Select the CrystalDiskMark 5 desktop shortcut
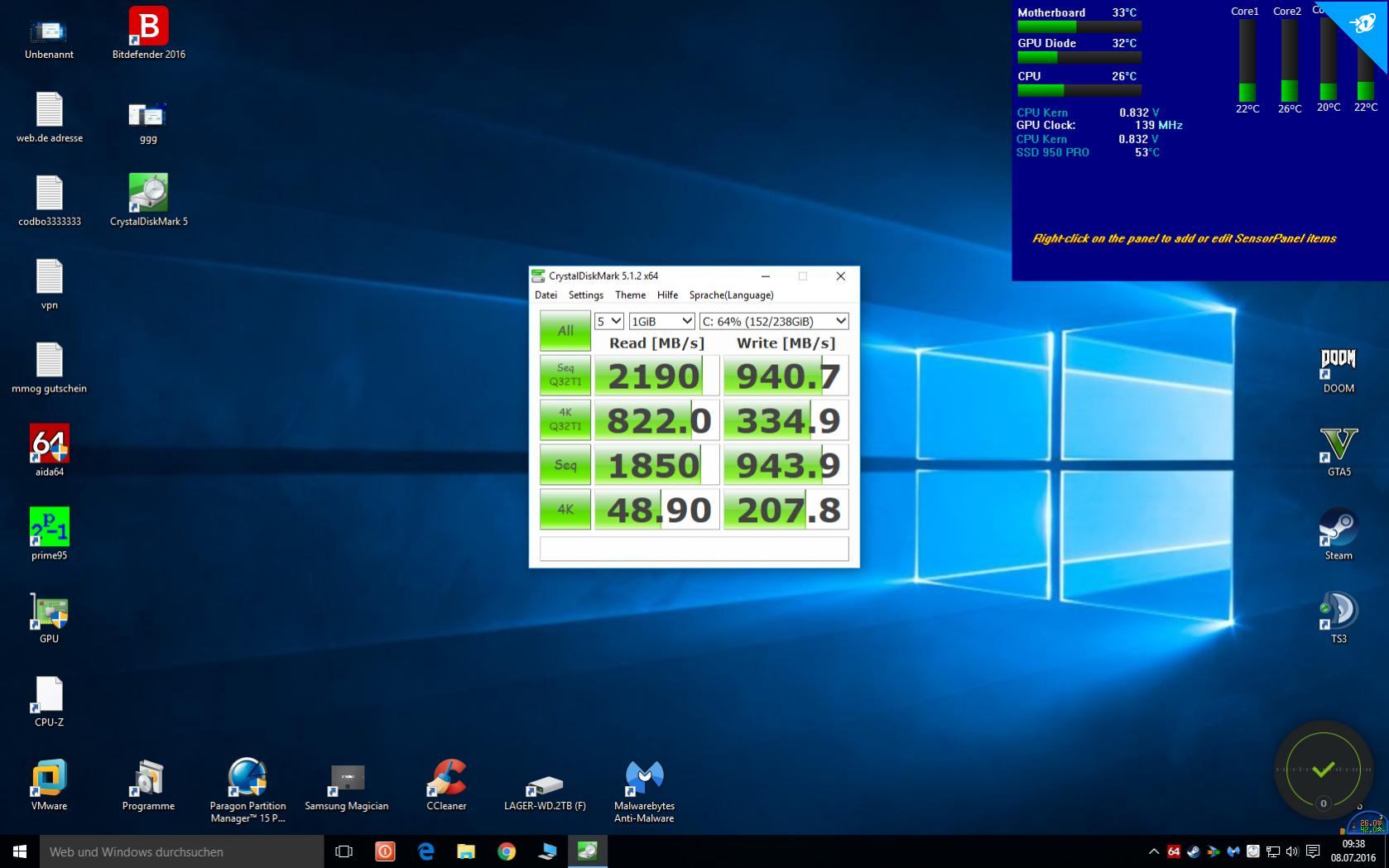Viewport: 1389px width, 868px height. point(149,201)
